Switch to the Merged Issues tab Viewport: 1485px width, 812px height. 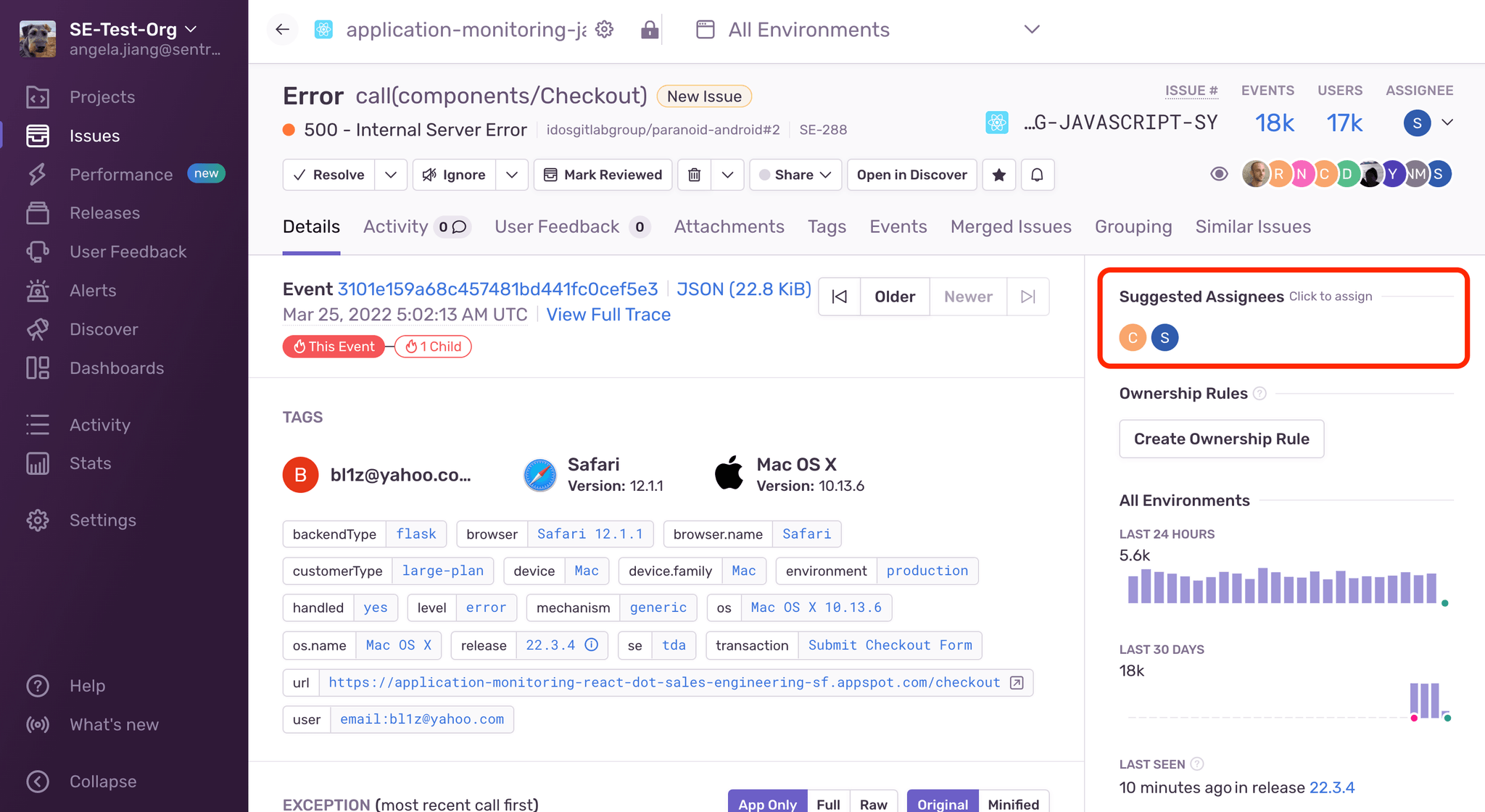[x=1011, y=226]
